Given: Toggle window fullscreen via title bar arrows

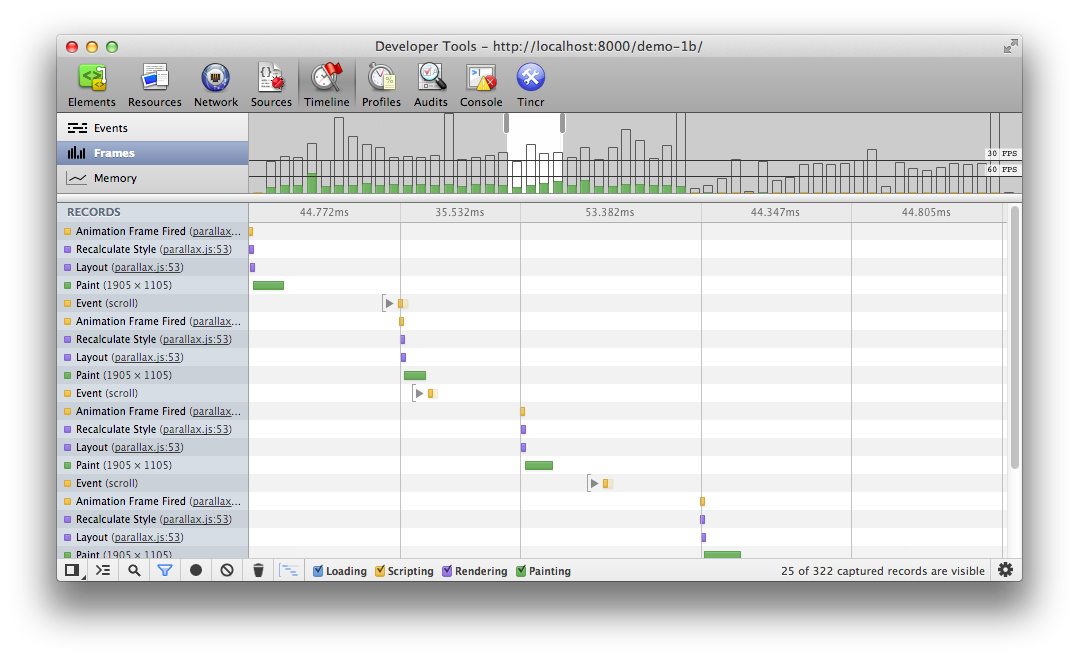Looking at the screenshot, I should point(1010,46).
